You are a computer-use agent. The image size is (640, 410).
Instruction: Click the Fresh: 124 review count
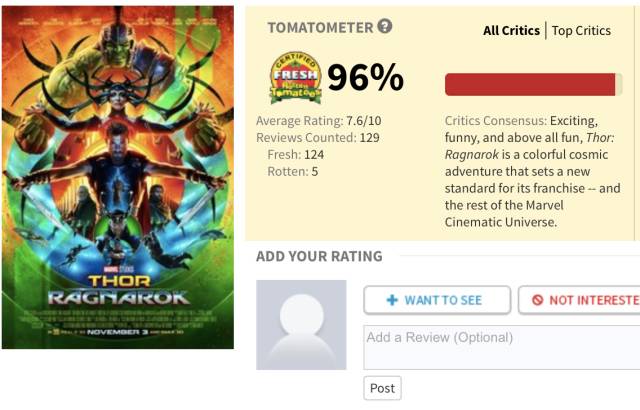tap(296, 154)
